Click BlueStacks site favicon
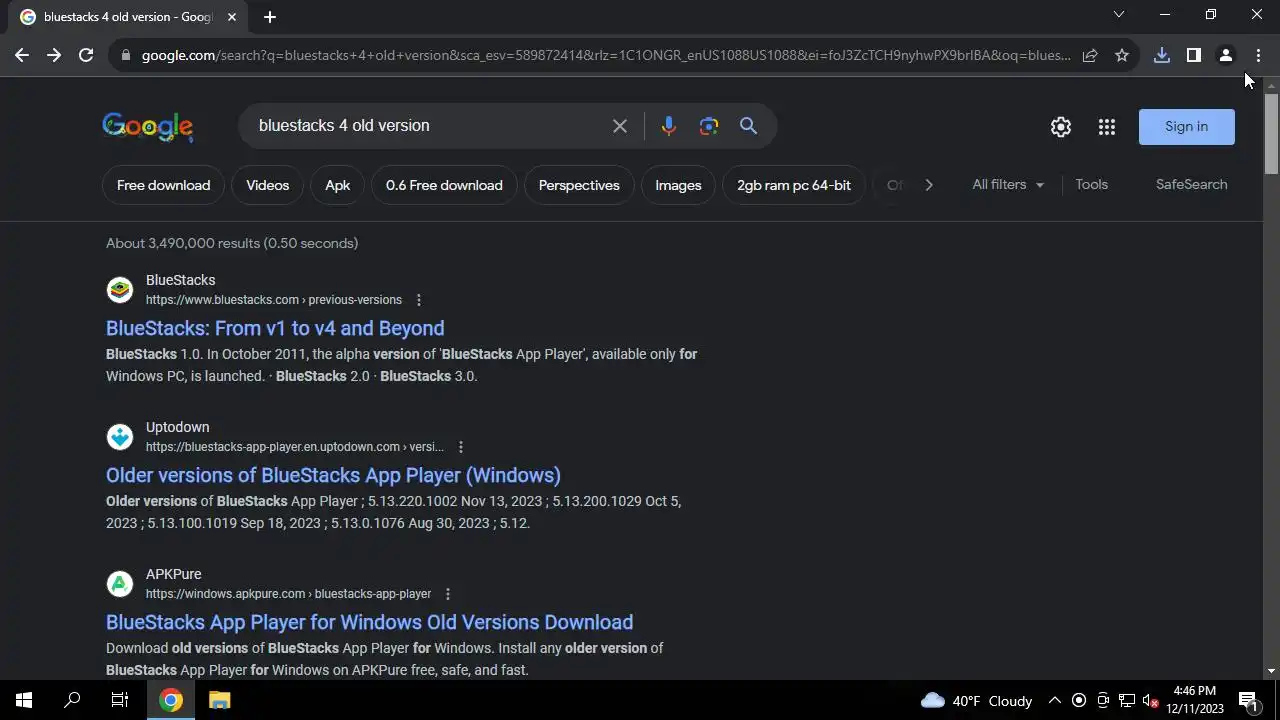This screenshot has height=720, width=1280. coord(120,290)
